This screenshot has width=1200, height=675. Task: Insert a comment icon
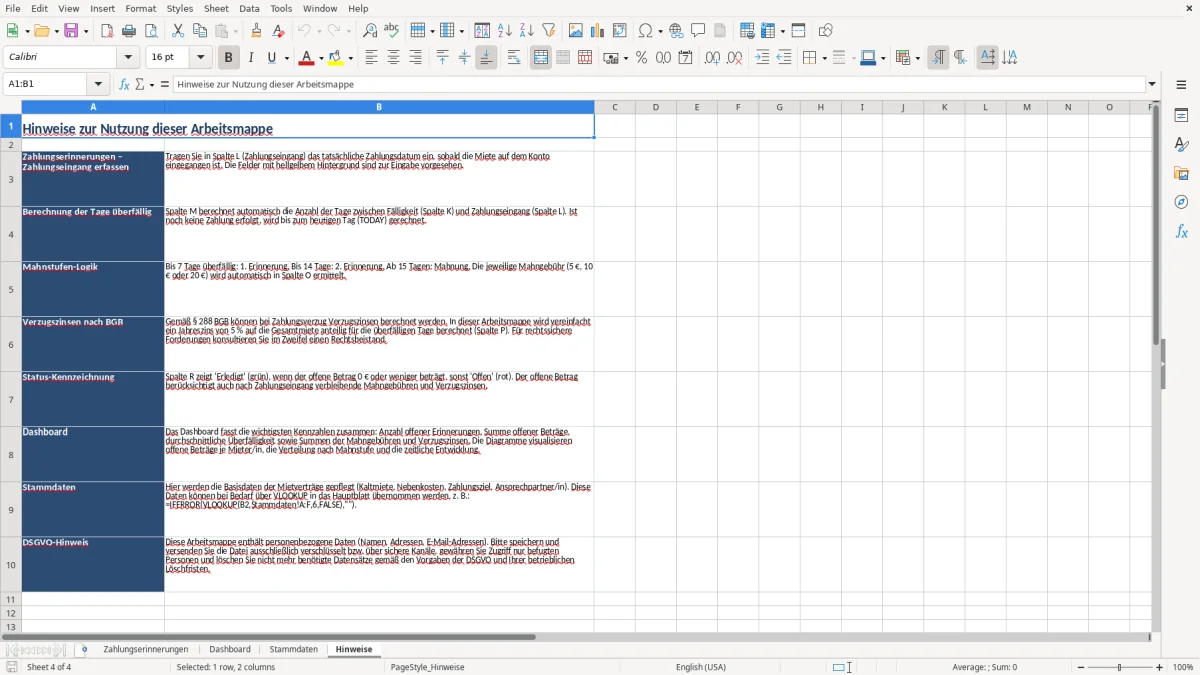click(x=698, y=31)
